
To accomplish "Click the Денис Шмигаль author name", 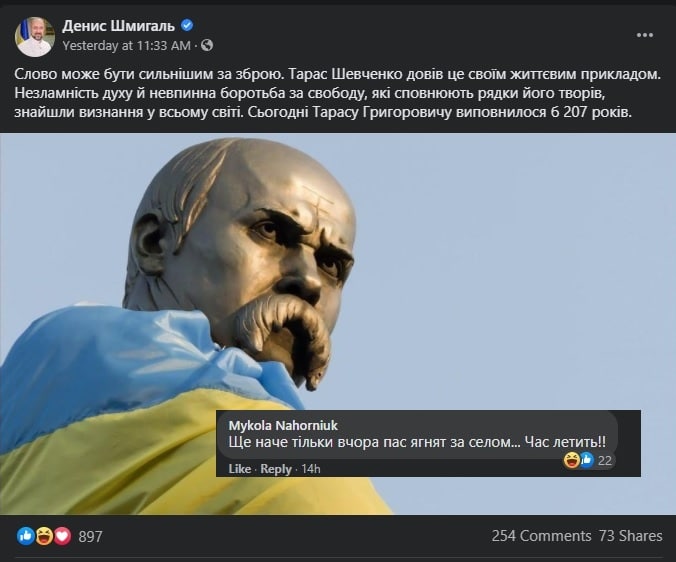I will pyautogui.click(x=118, y=26).
